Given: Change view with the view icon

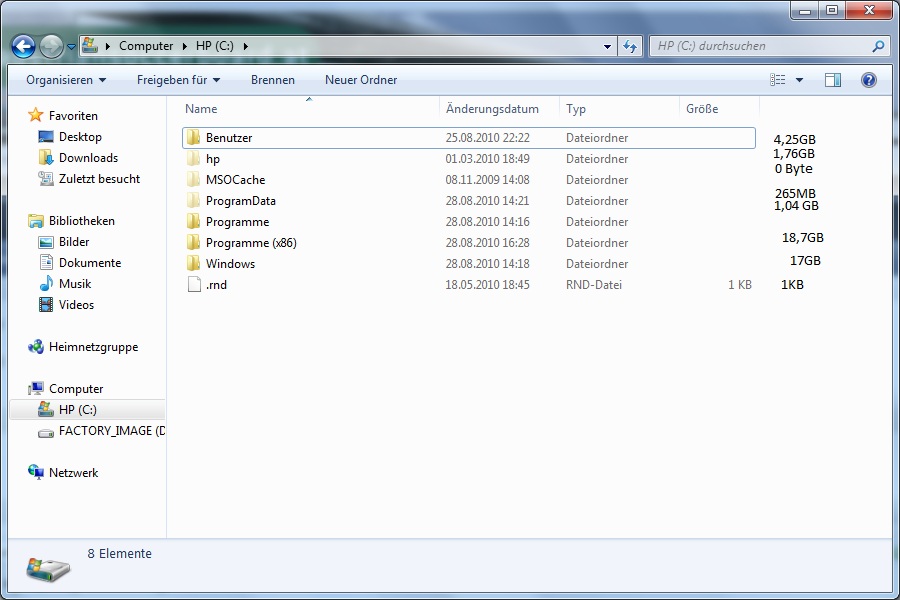Looking at the screenshot, I should click(x=778, y=80).
